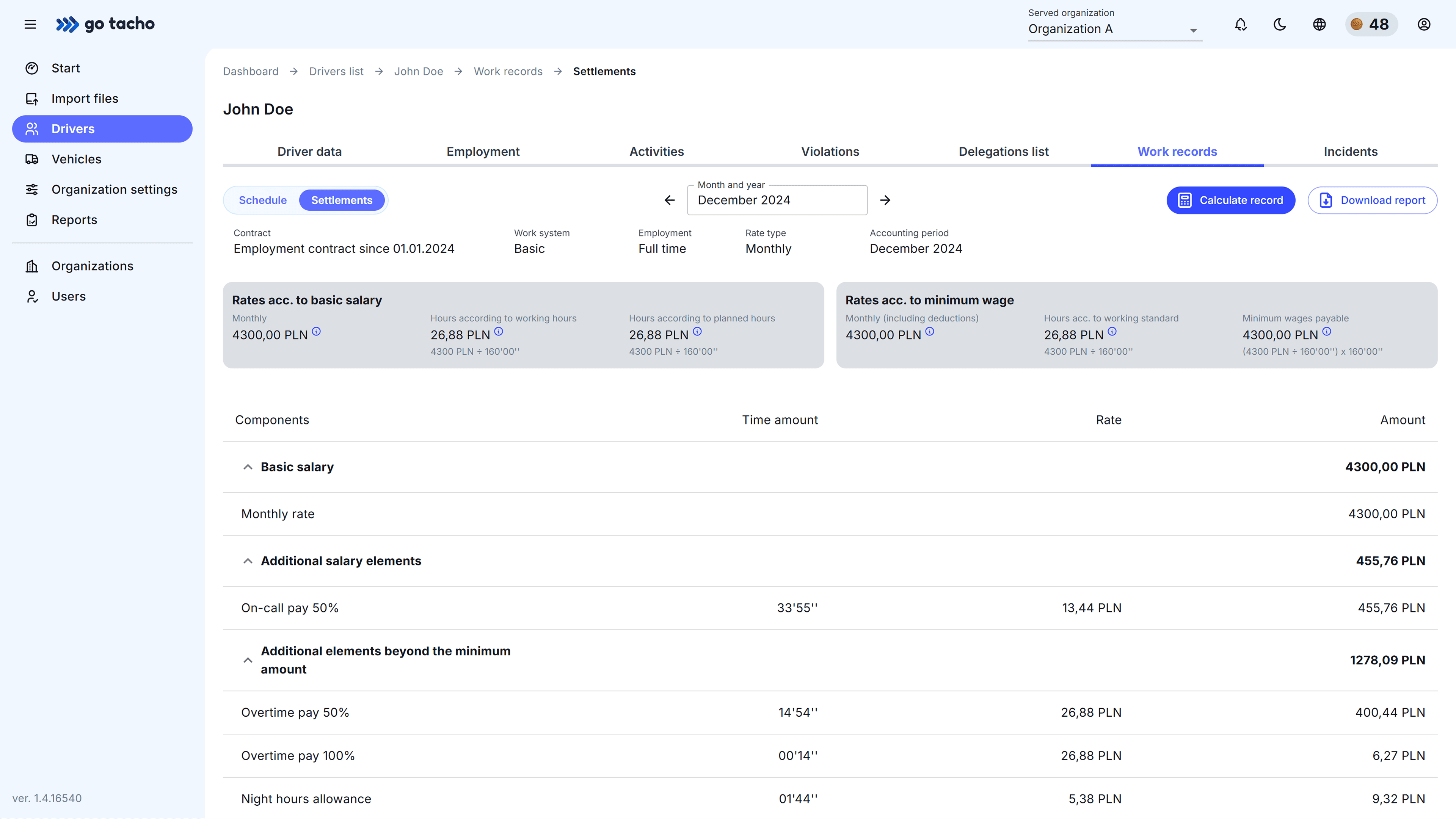This screenshot has height=819, width=1456.
Task: Keep Settlements view selected
Action: (342, 200)
